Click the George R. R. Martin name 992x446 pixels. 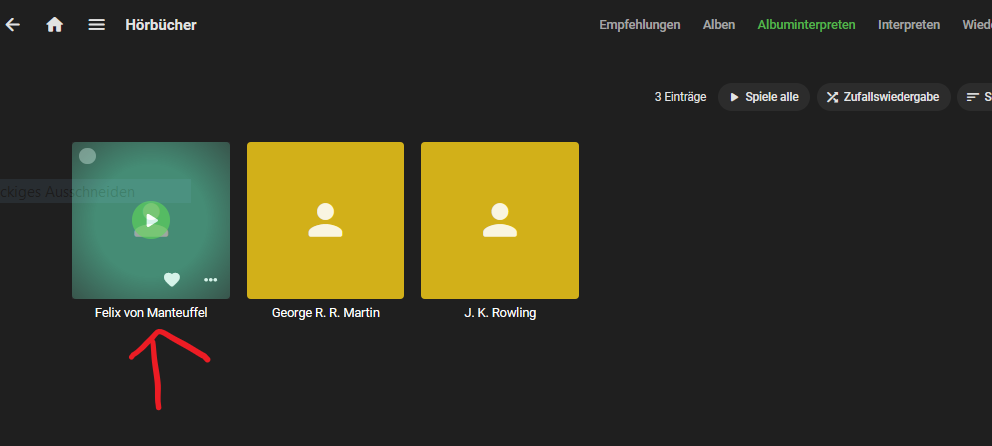[x=325, y=313]
